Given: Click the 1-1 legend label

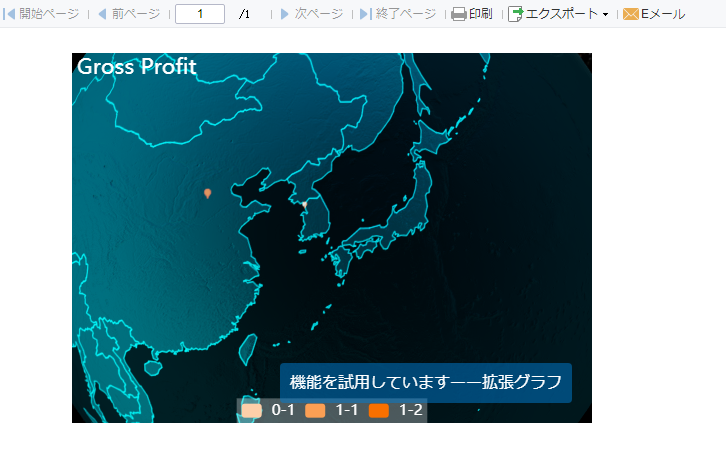Looking at the screenshot, I should coord(347,410).
